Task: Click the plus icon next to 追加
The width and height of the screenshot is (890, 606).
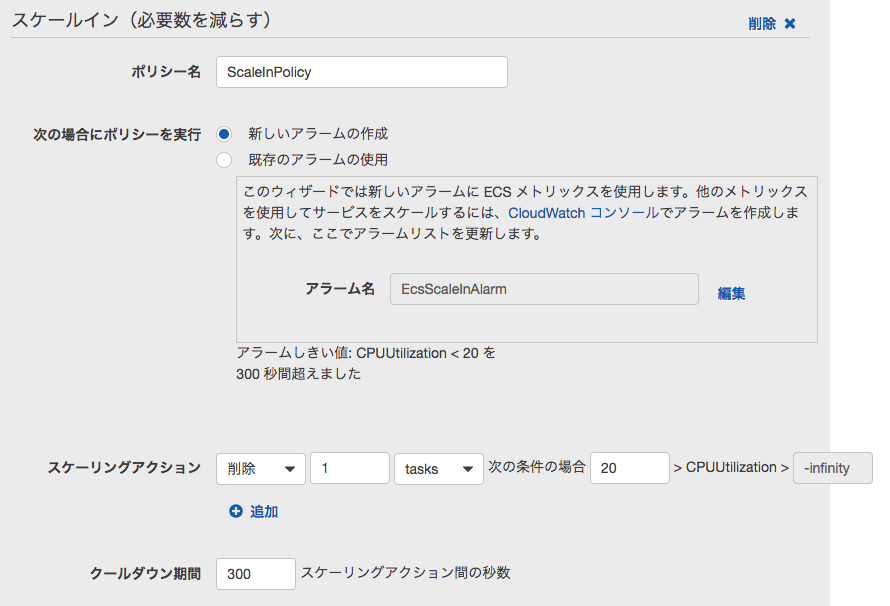Action: click(x=236, y=511)
